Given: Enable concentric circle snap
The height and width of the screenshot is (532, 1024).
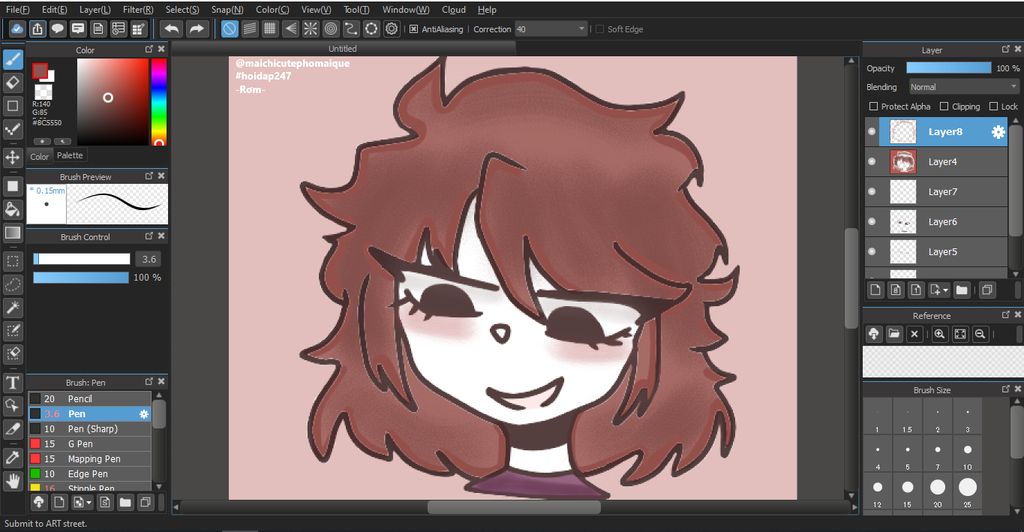Looking at the screenshot, I should click(330, 29).
